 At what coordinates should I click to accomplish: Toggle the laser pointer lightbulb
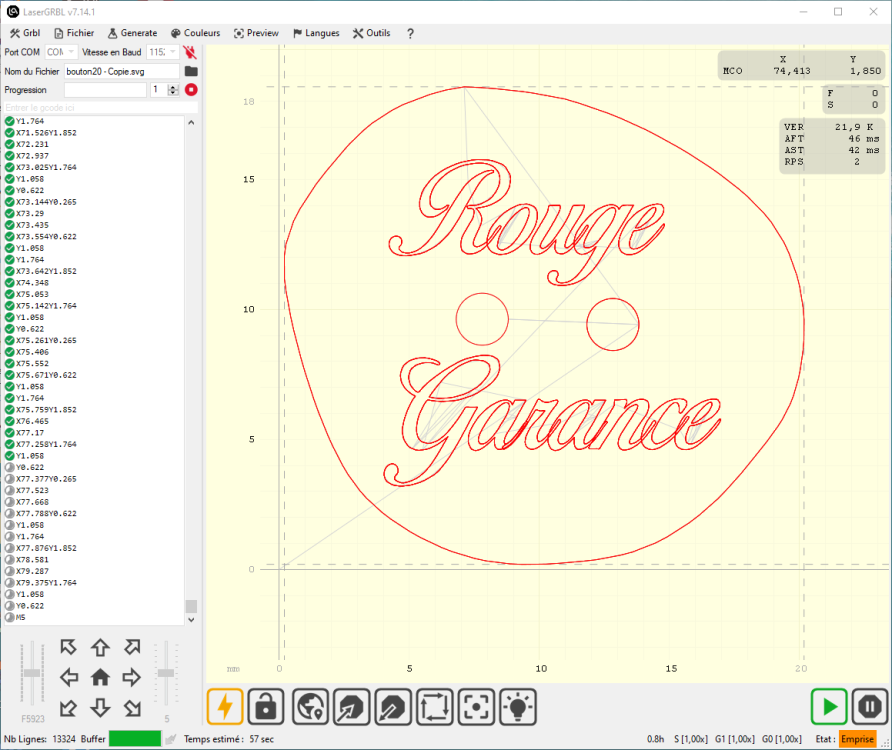pos(518,707)
